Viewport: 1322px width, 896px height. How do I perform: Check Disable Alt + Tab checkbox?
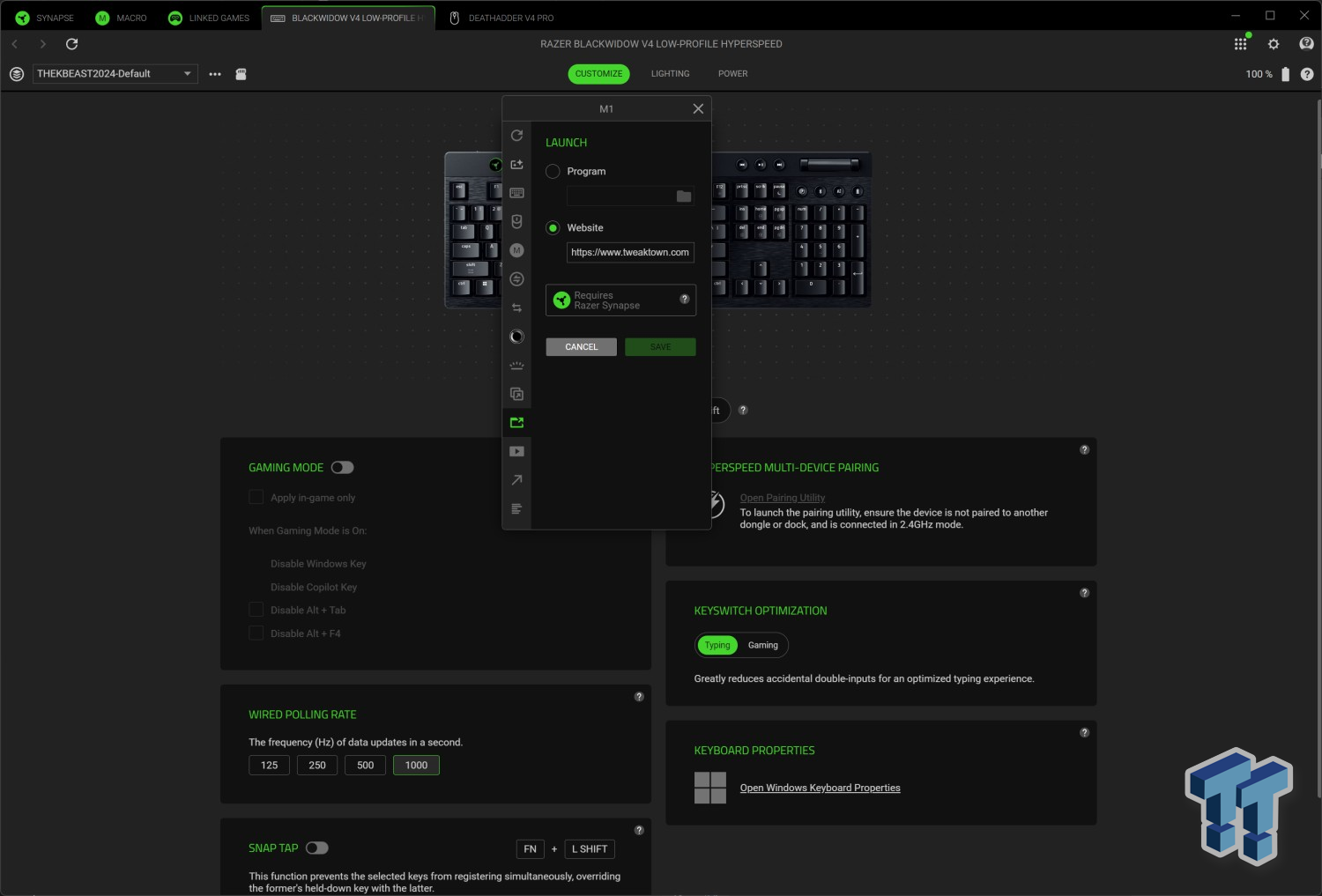tap(256, 610)
